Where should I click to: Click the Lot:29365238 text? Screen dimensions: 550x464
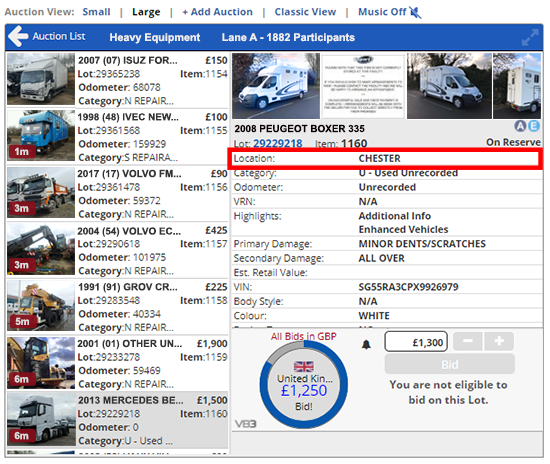click(109, 74)
